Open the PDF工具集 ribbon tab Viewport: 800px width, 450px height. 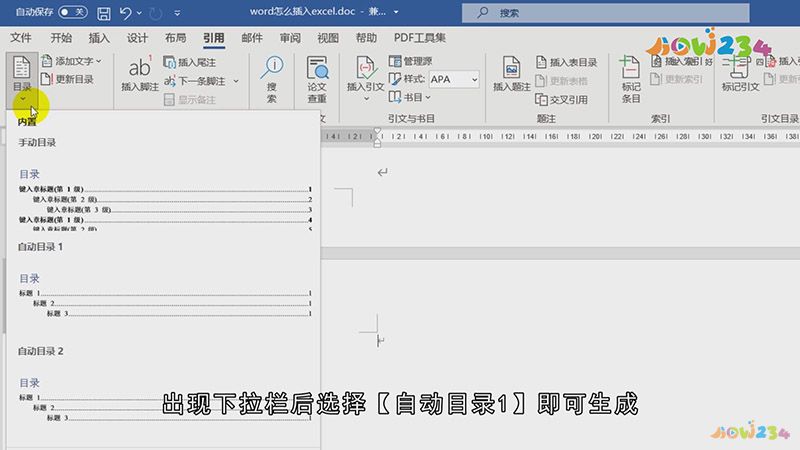[420, 38]
